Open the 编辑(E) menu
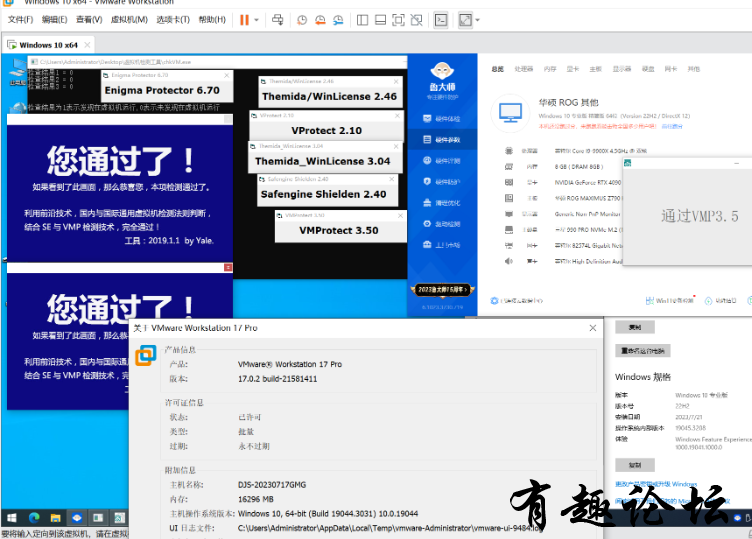Image resolution: width=752 pixels, height=539 pixels. 54,20
